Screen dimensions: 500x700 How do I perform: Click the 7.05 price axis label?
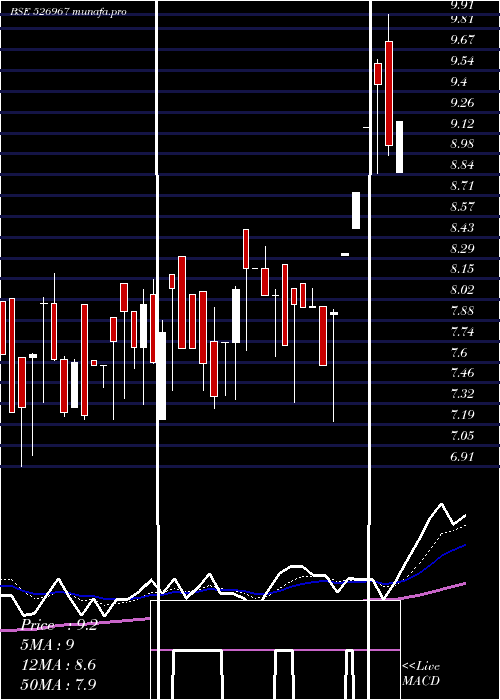pos(462,436)
